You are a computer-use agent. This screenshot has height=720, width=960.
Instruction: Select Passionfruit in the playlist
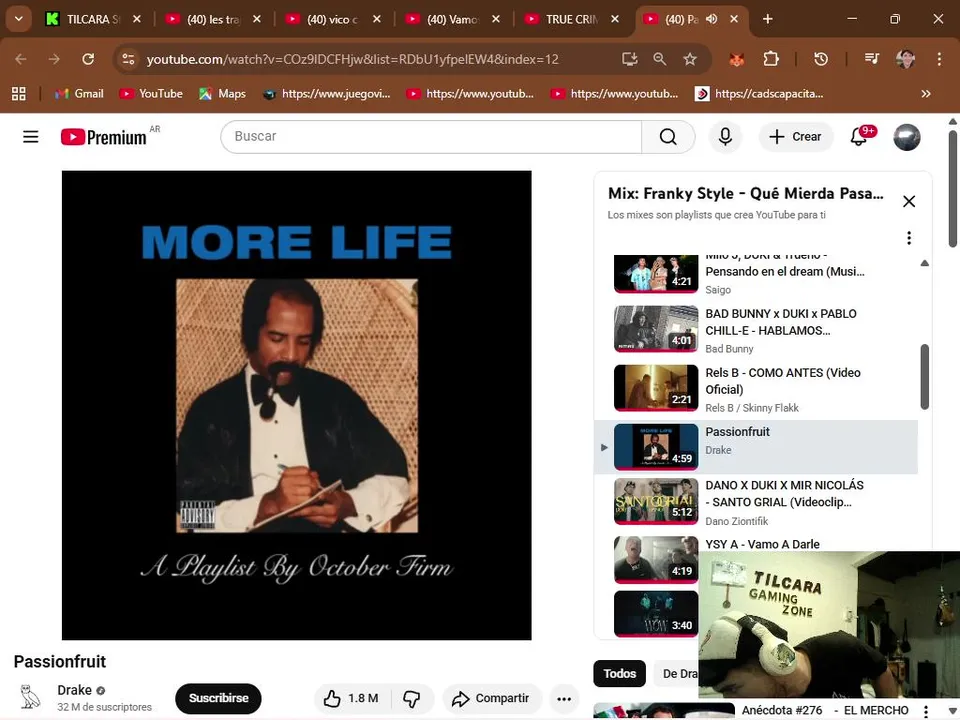756,447
